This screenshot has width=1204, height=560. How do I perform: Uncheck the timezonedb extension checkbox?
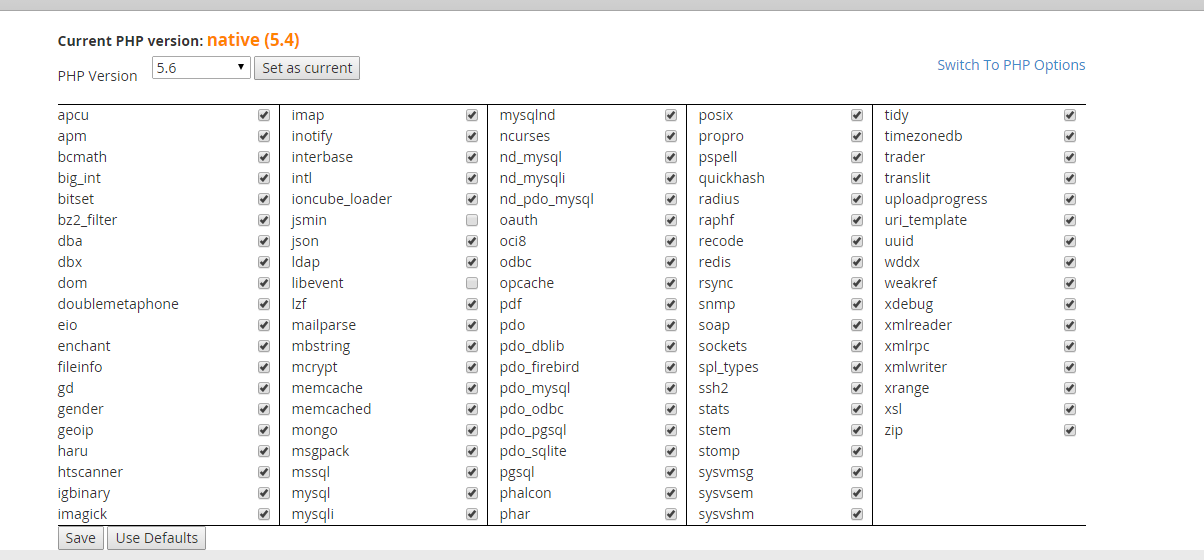[1070, 136]
